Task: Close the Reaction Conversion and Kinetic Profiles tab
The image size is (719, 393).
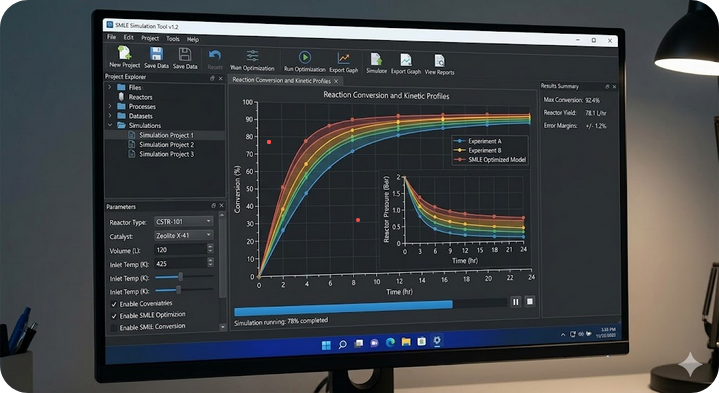Action: coord(336,81)
